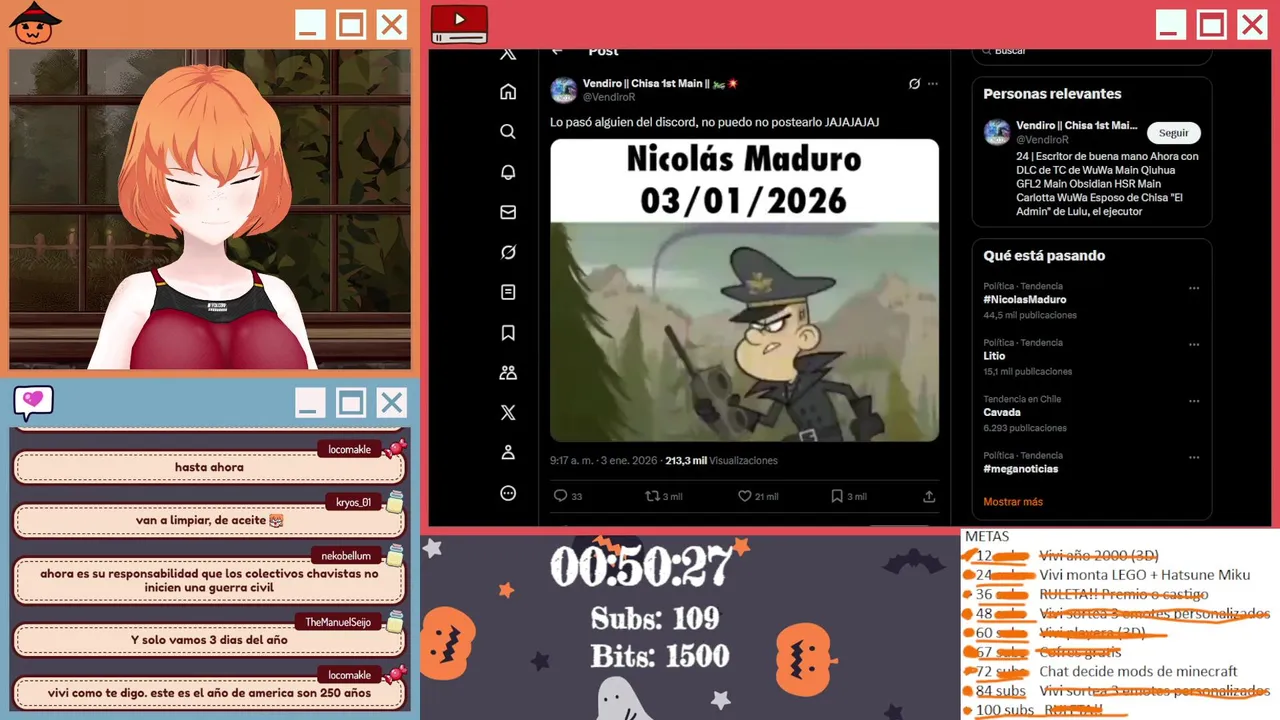Viewport: 1280px width, 720px height.
Task: Click the share icon on the post
Action: [929, 496]
